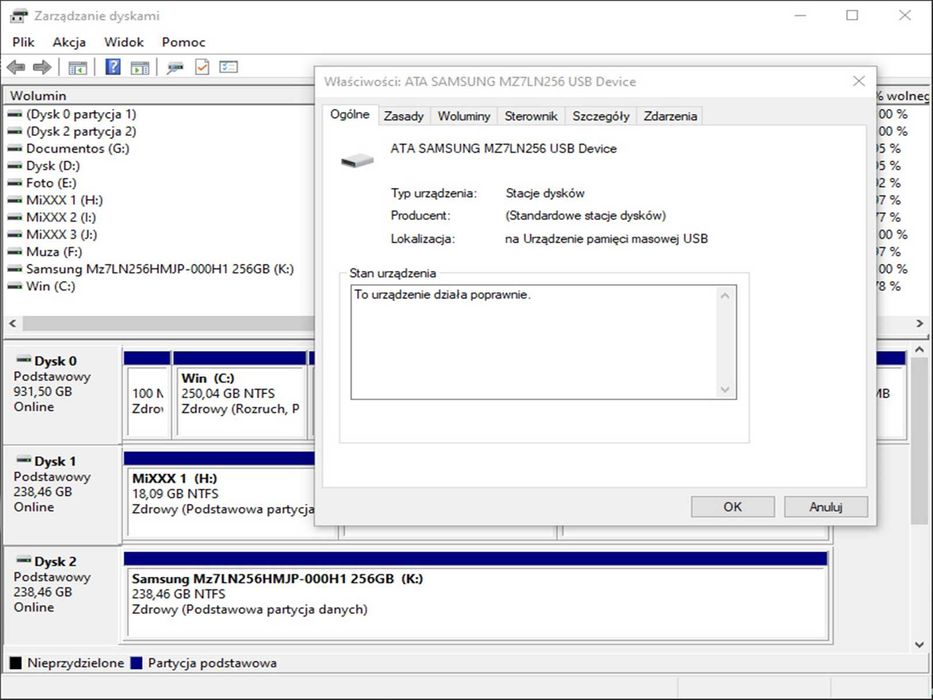Click the black Nieprzydzielone legend swatch
The height and width of the screenshot is (700, 933).
pyautogui.click(x=15, y=662)
